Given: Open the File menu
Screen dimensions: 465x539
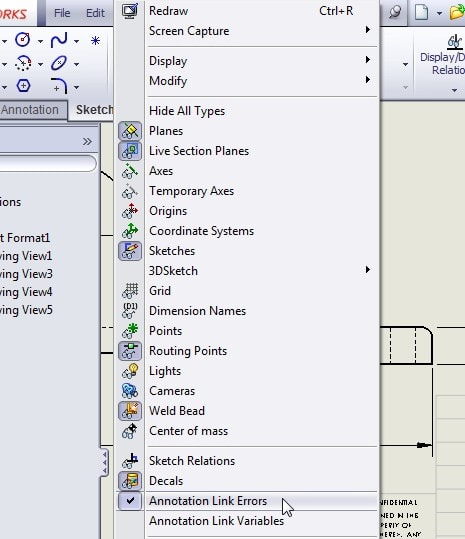Looking at the screenshot, I should (x=62, y=13).
